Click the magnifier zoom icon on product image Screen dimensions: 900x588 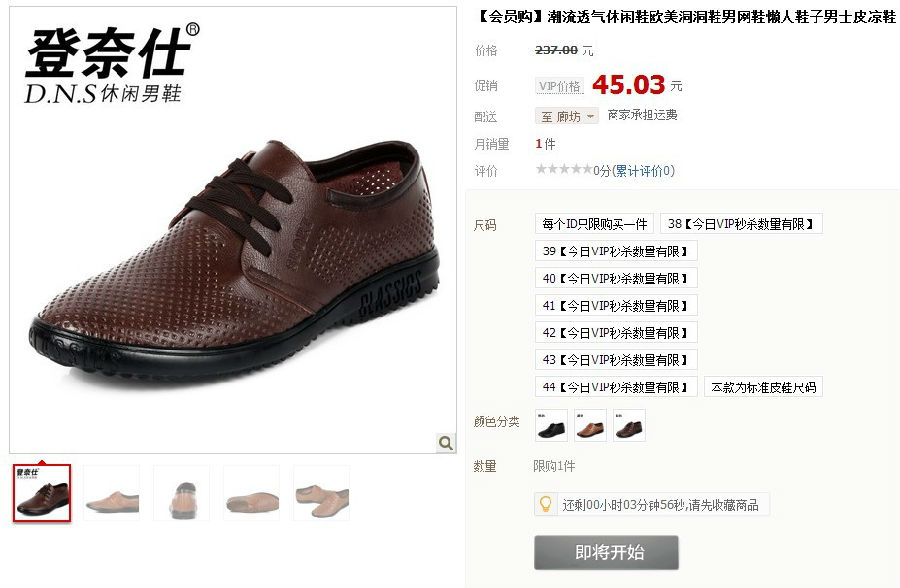445,443
